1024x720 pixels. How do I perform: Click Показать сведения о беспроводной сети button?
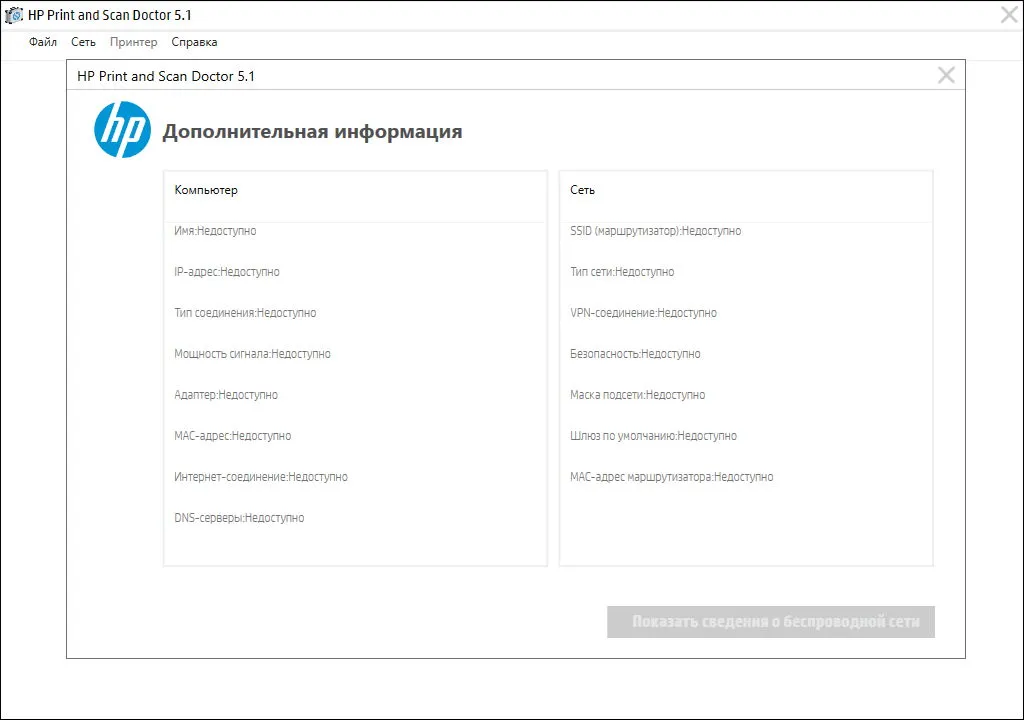click(x=771, y=621)
